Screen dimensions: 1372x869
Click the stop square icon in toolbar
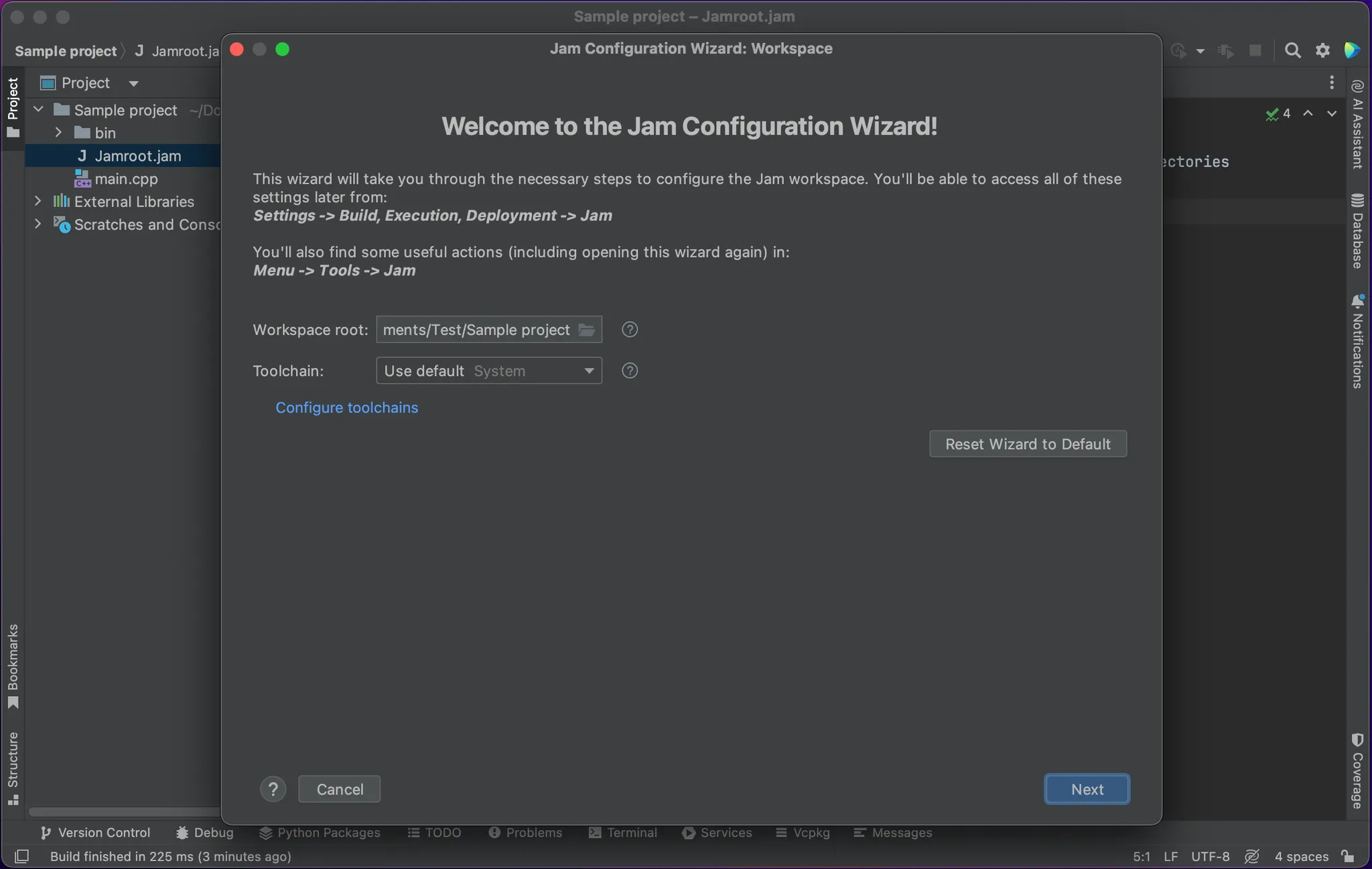[x=1255, y=50]
